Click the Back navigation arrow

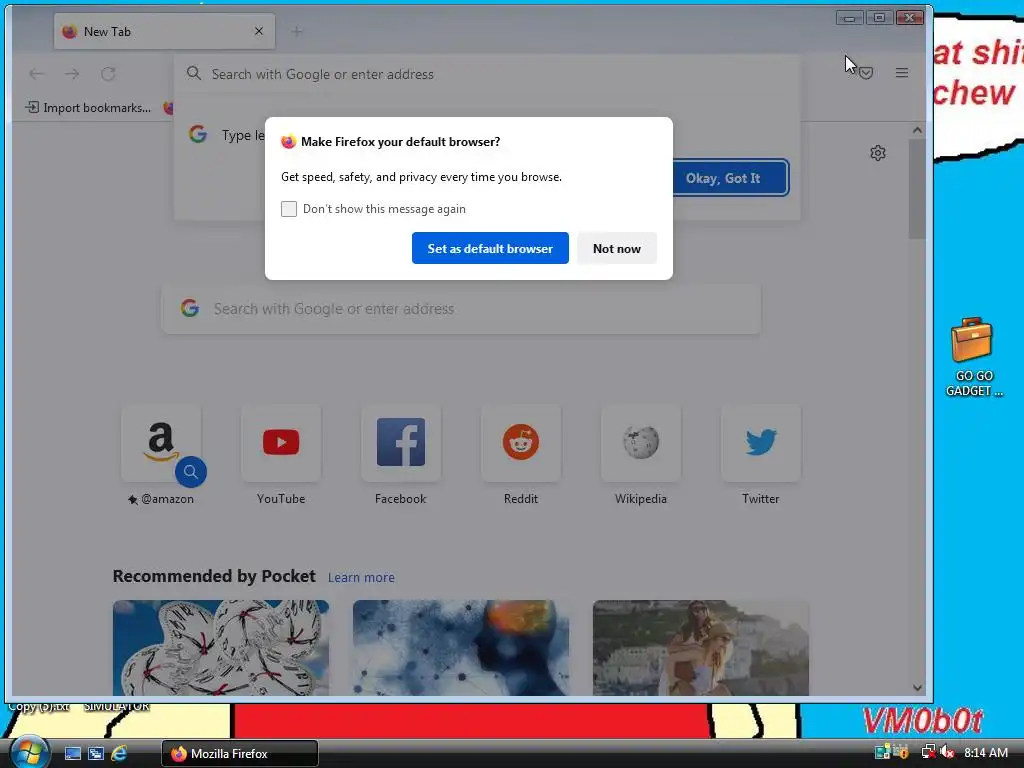click(37, 74)
